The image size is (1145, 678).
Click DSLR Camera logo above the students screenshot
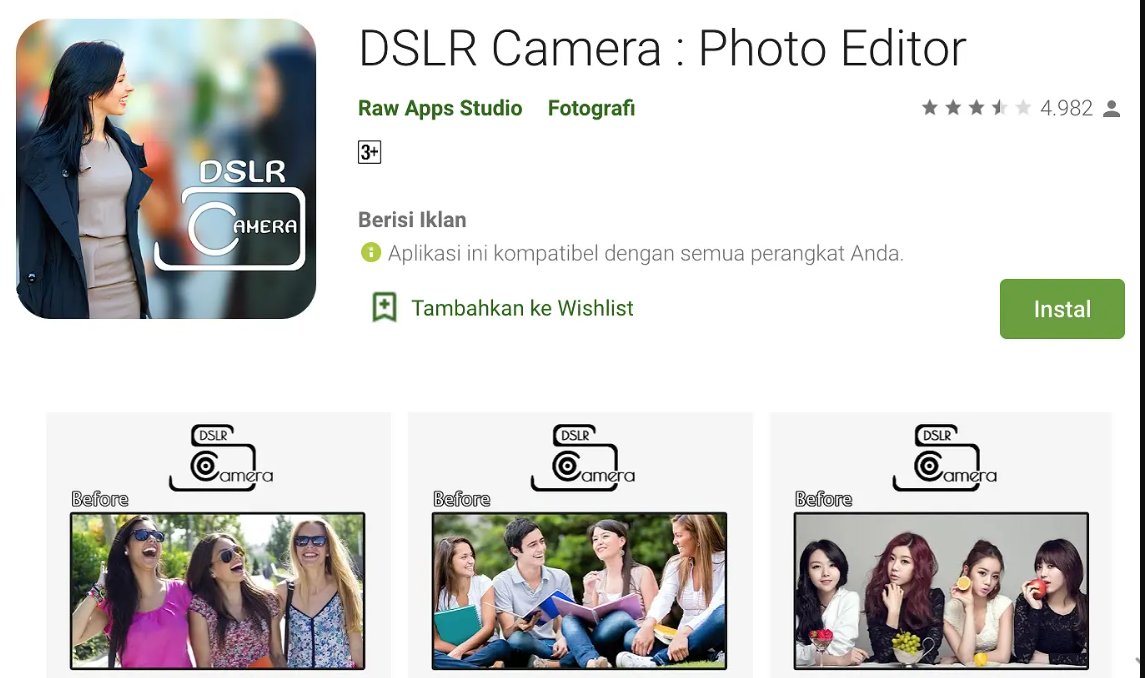pos(582,457)
